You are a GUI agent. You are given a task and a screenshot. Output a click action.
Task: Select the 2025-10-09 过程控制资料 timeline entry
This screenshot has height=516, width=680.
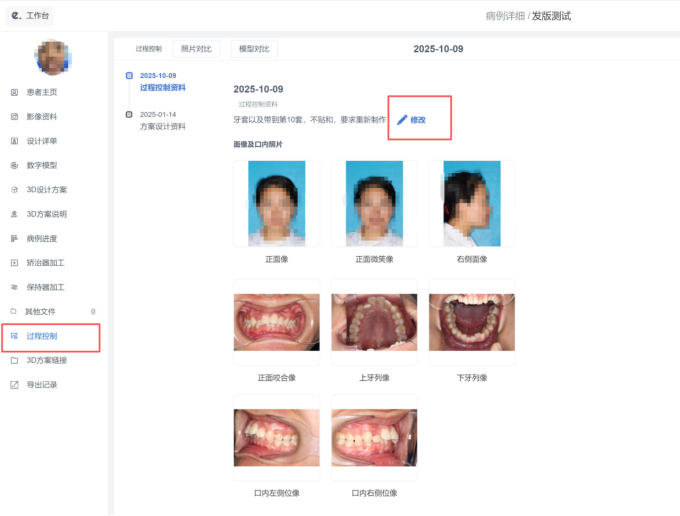coord(162,82)
